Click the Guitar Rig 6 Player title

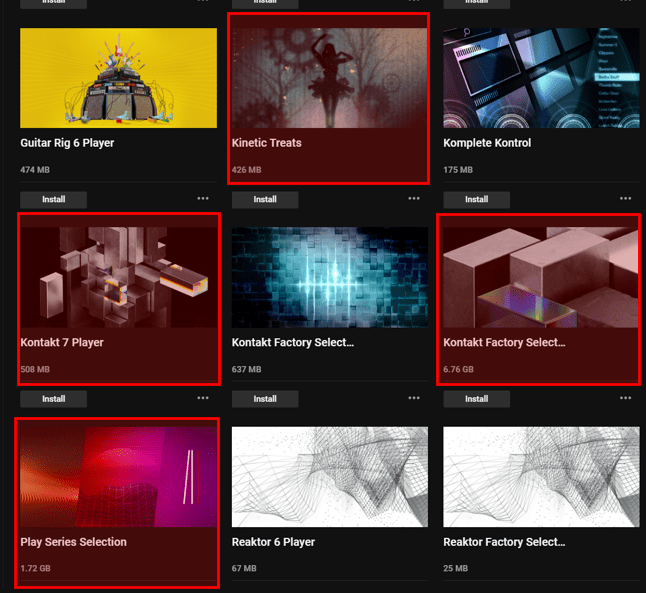point(67,143)
